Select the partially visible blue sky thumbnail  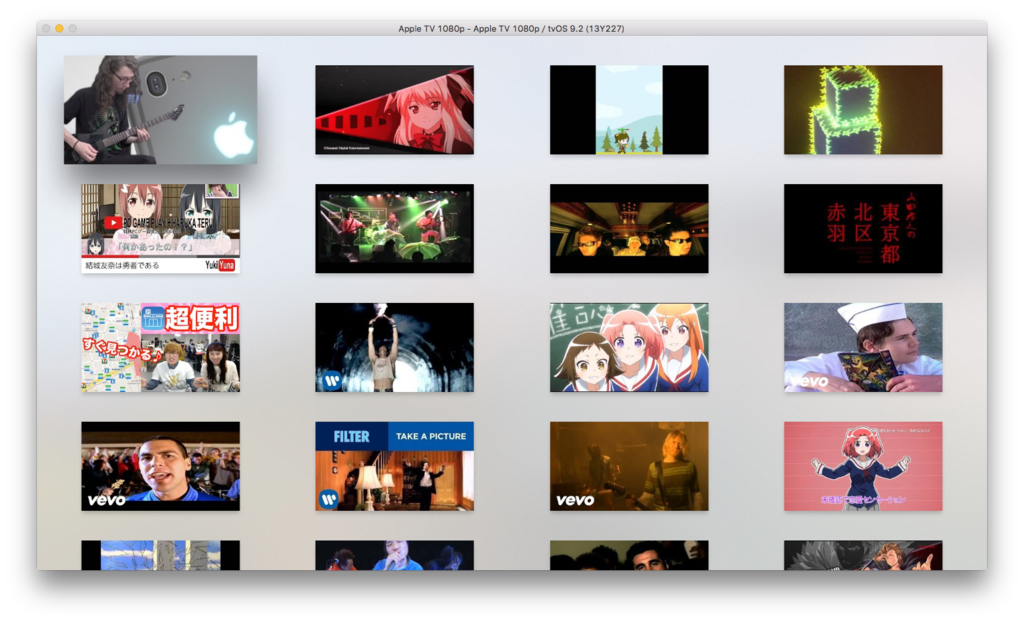(x=160, y=555)
